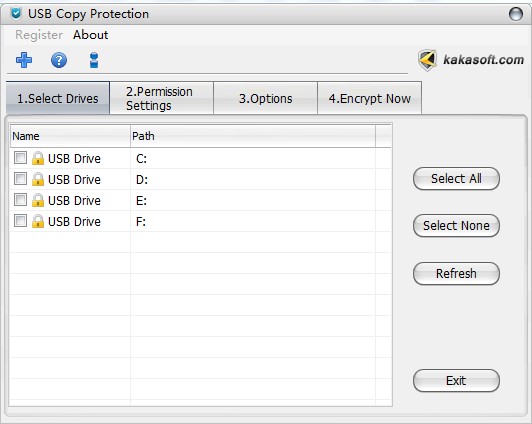The height and width of the screenshot is (424, 532).
Task: Tick the checkbox for drive F:
Action: coord(20,221)
